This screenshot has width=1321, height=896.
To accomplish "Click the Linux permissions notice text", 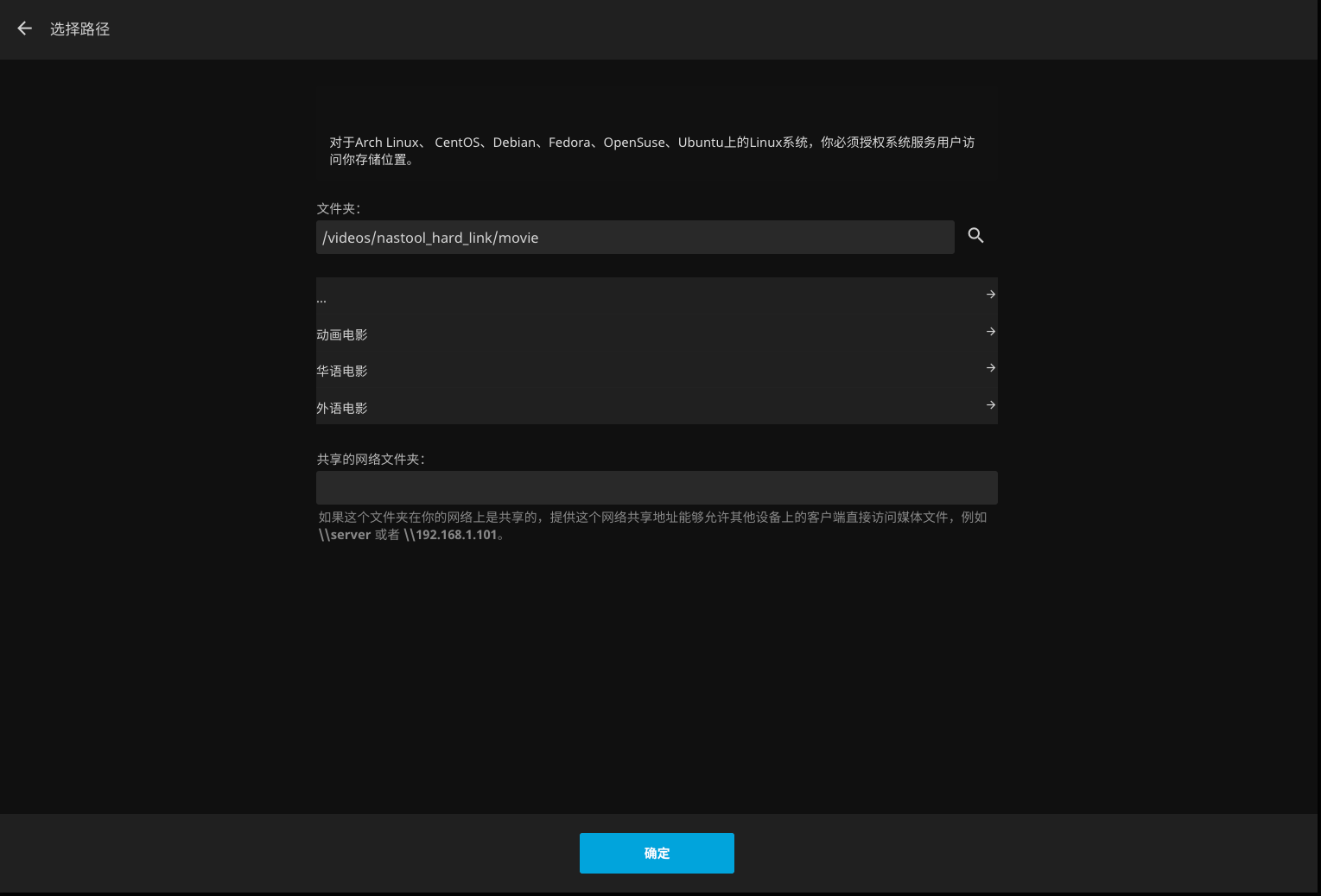I will [x=651, y=150].
